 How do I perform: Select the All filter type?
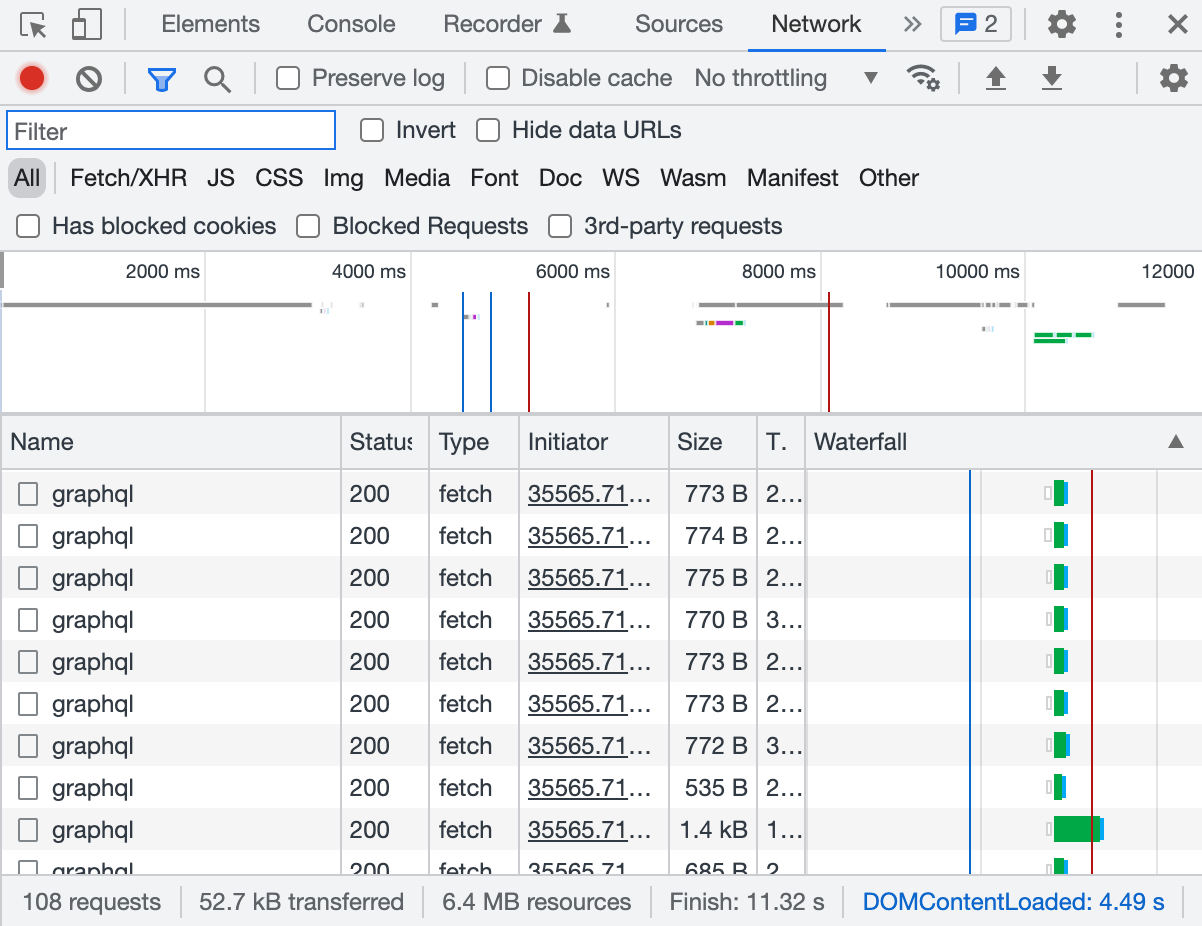27,178
